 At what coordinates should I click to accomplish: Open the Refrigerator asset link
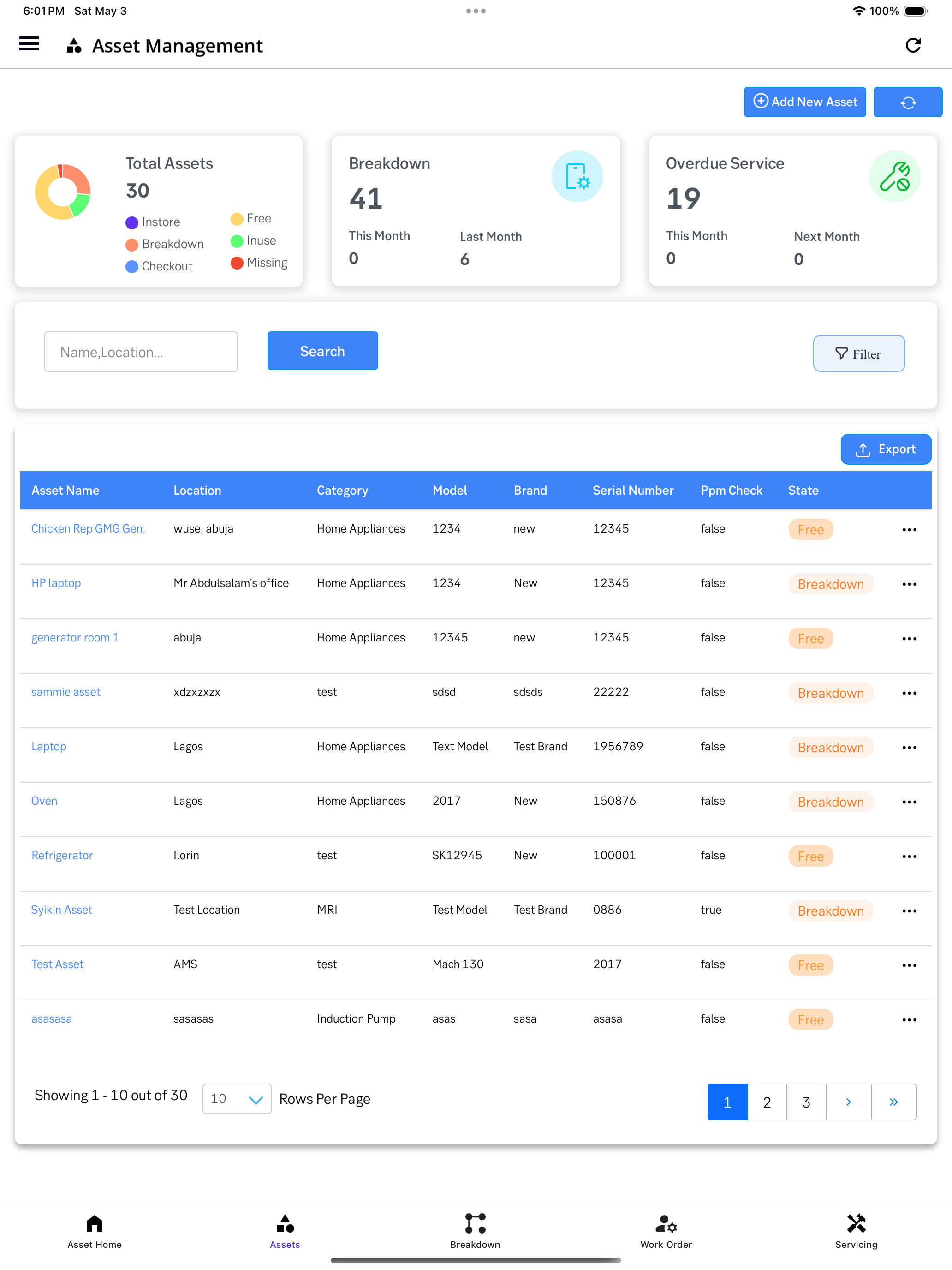[62, 856]
